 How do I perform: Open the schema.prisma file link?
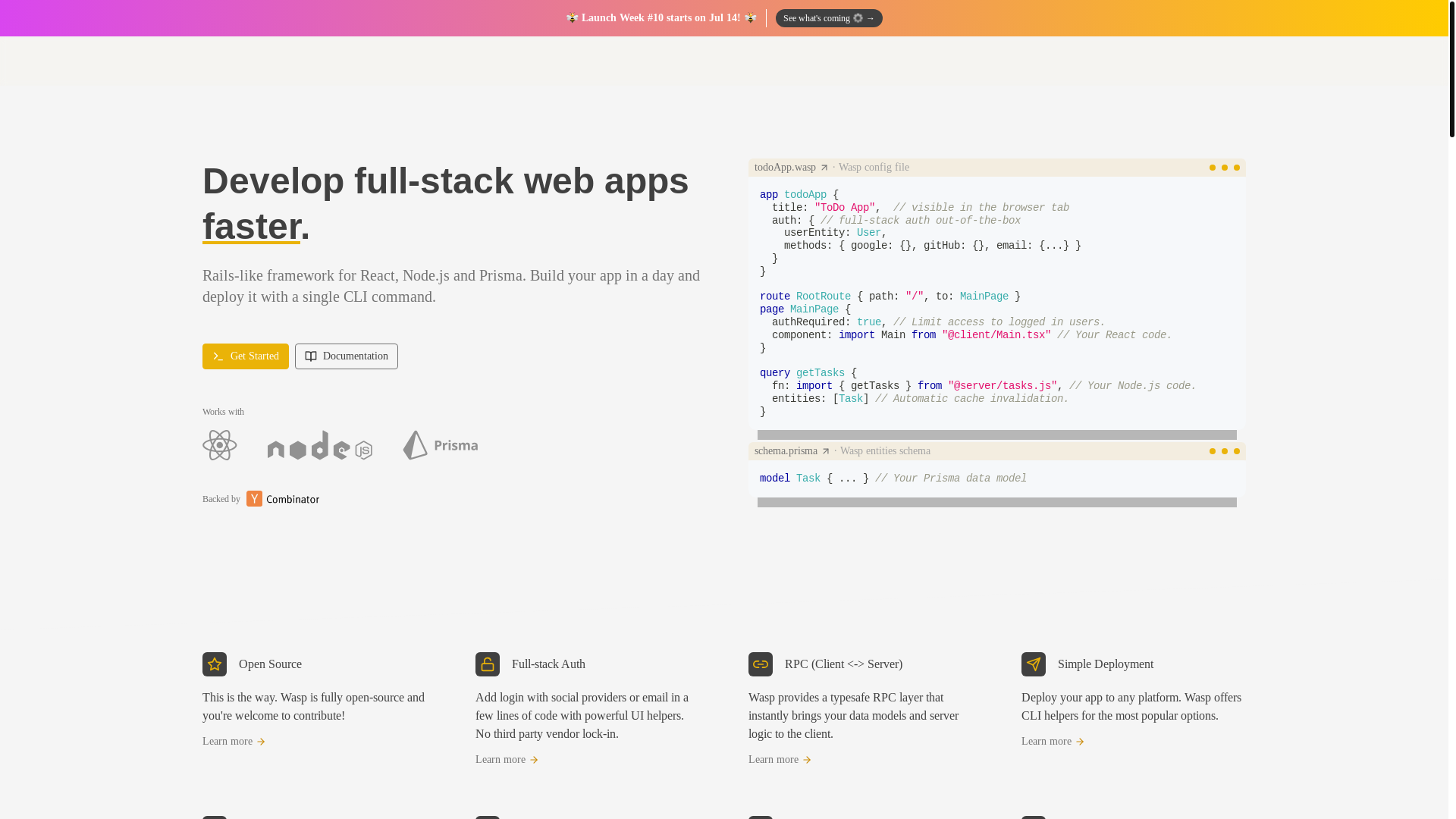tap(792, 451)
